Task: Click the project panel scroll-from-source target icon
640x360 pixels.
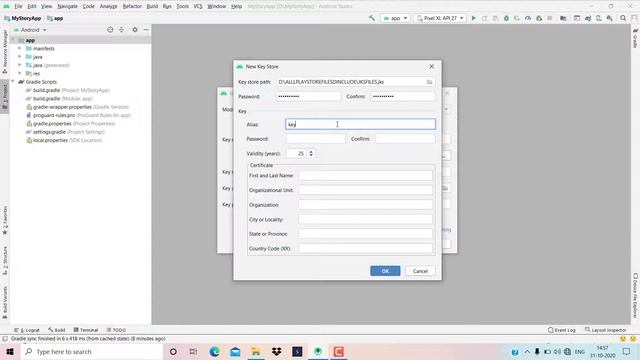Action: click(110, 30)
